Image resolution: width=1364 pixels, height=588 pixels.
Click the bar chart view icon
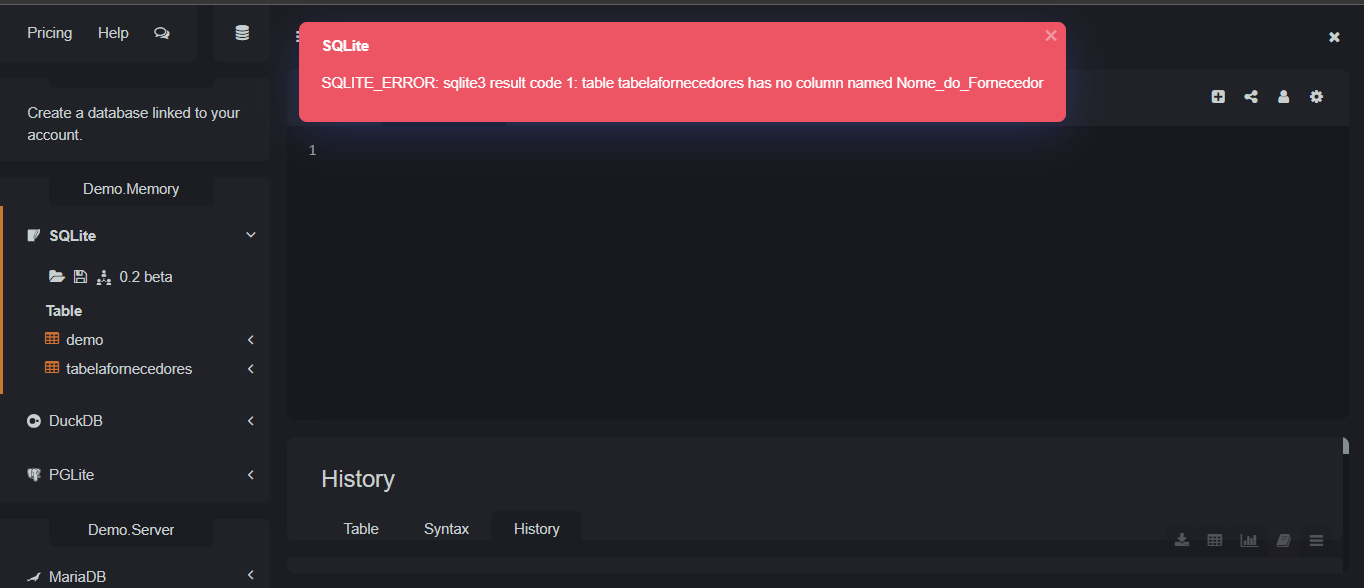[1249, 540]
